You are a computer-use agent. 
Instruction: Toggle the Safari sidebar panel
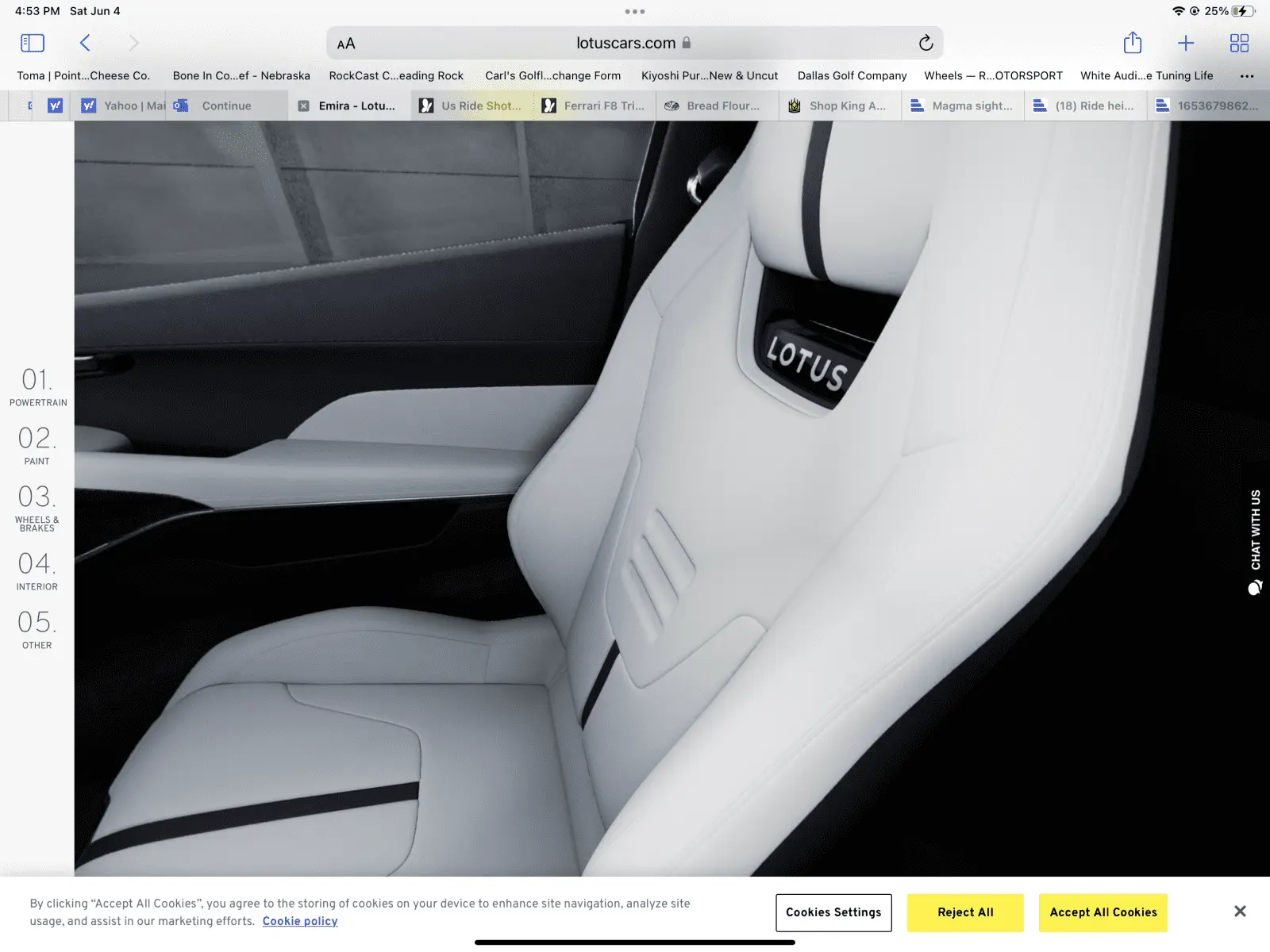tap(32, 43)
